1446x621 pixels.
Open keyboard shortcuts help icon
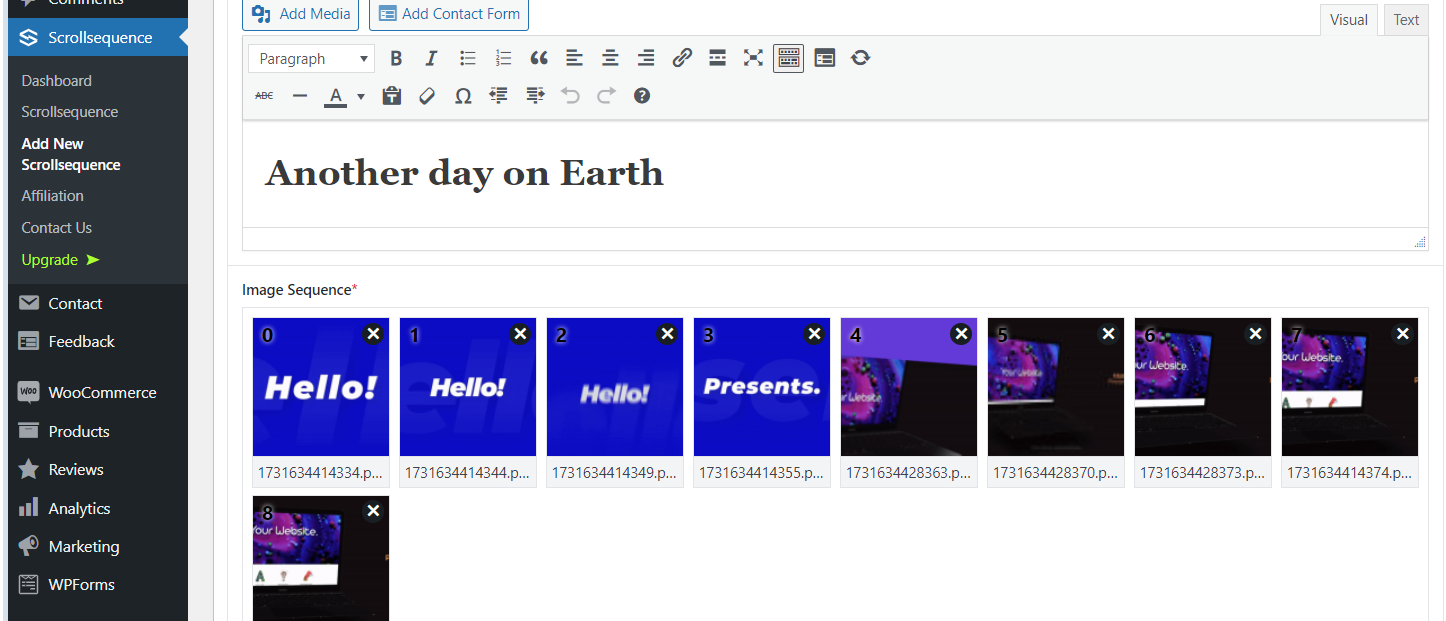(642, 96)
